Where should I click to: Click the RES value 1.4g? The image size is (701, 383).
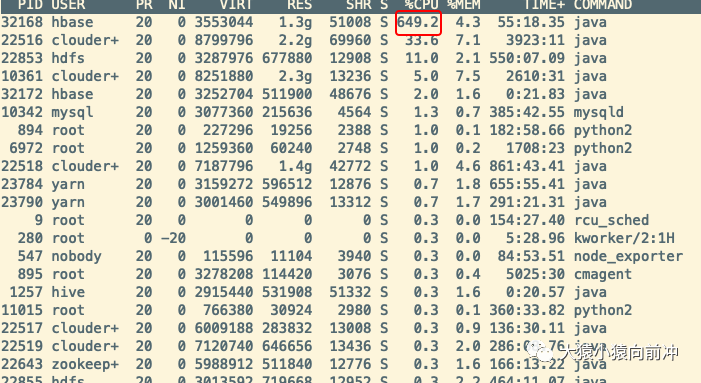(x=296, y=167)
